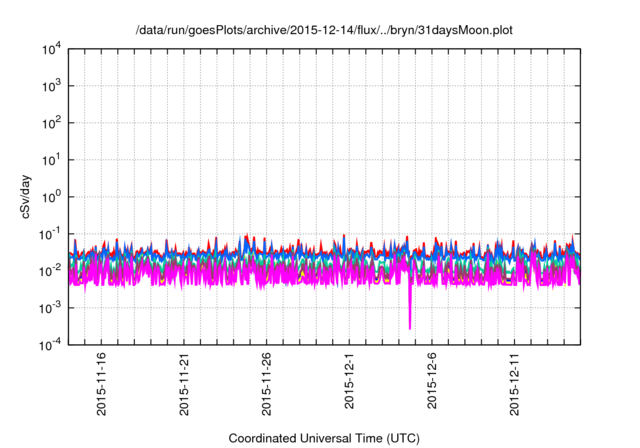640x448 pixels.
Task: Click the 2015-12-11 date tick label
Action: coord(514,384)
